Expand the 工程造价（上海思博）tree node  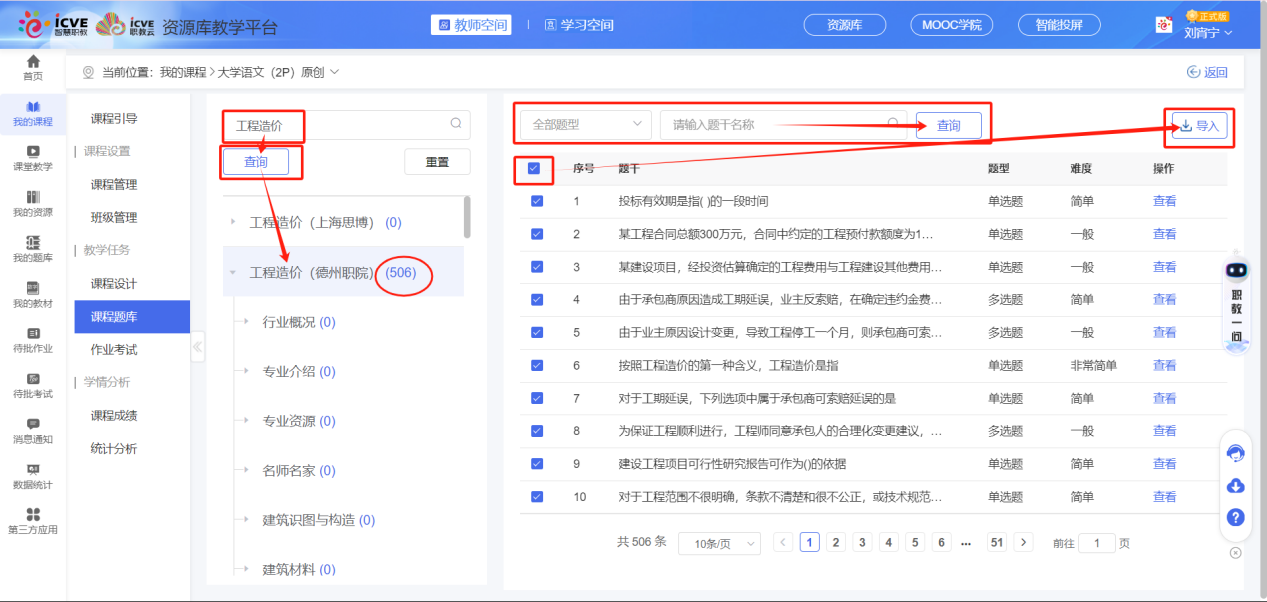(x=234, y=222)
